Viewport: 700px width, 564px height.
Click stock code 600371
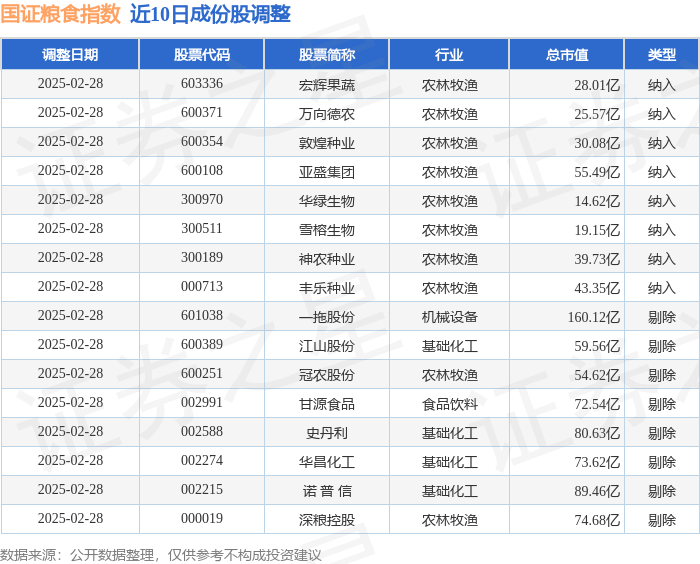coord(202,113)
